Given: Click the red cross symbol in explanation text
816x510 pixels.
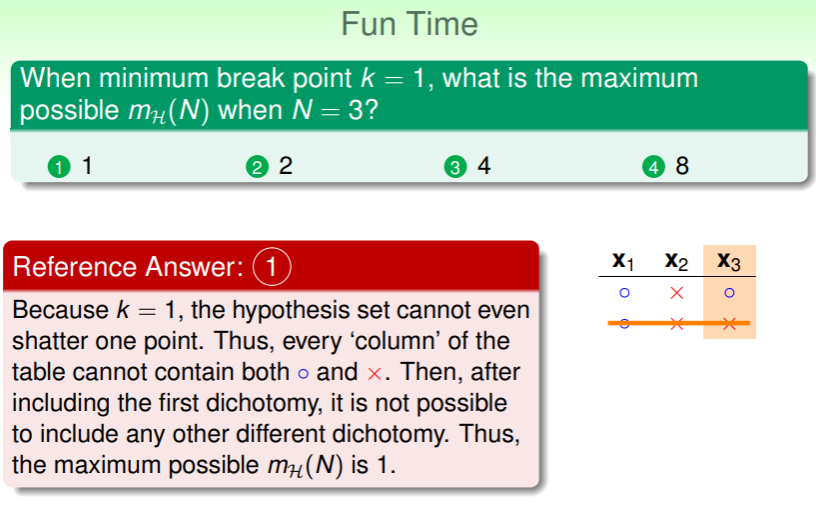Looking at the screenshot, I should pos(374,373).
